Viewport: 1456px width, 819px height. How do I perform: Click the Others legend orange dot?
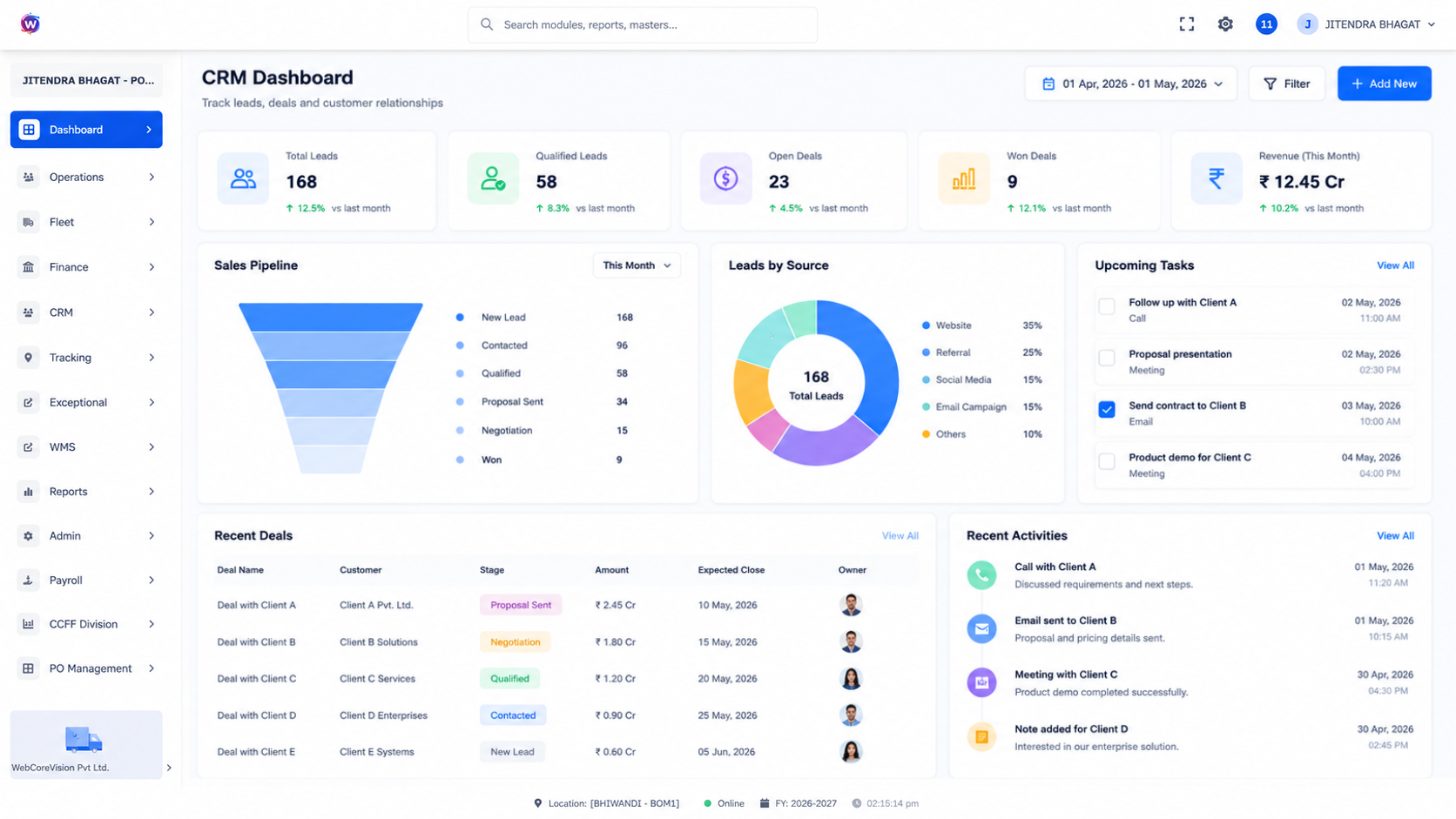click(926, 434)
